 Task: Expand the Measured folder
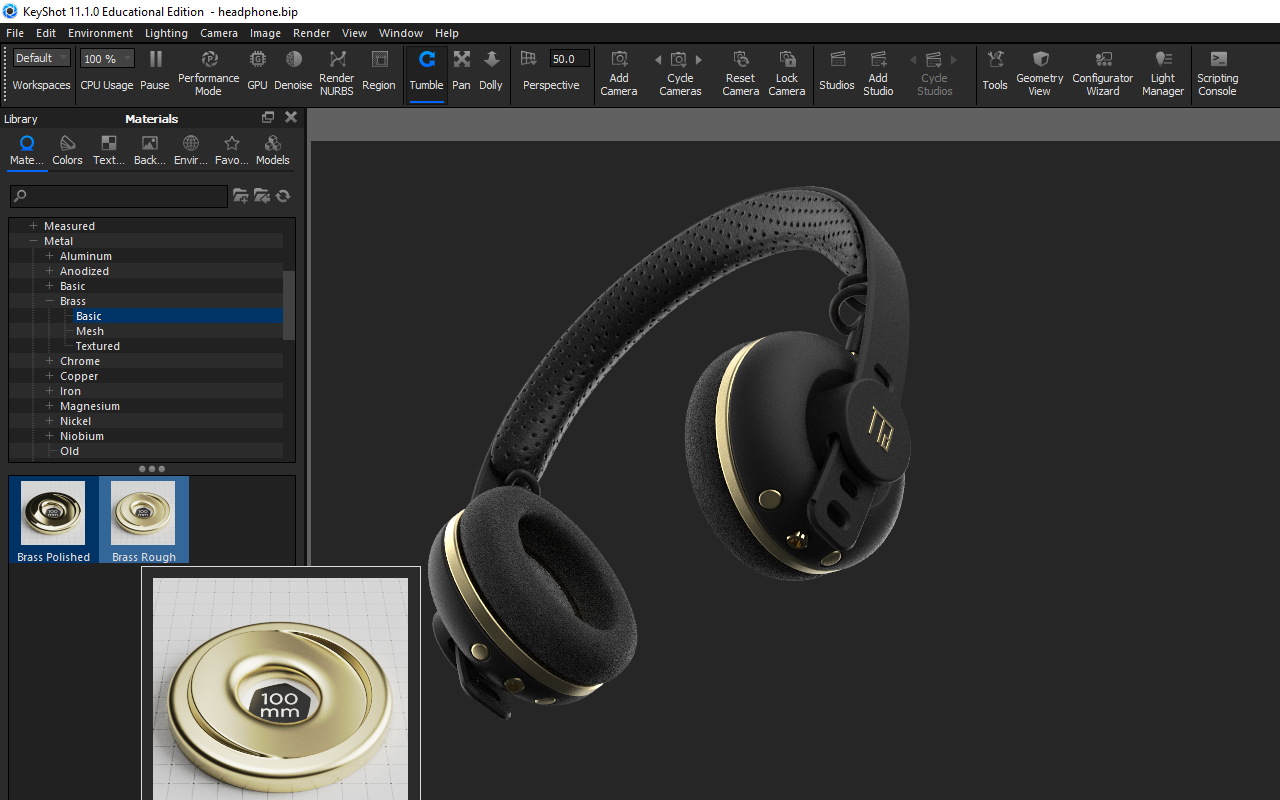pyautogui.click(x=33, y=226)
